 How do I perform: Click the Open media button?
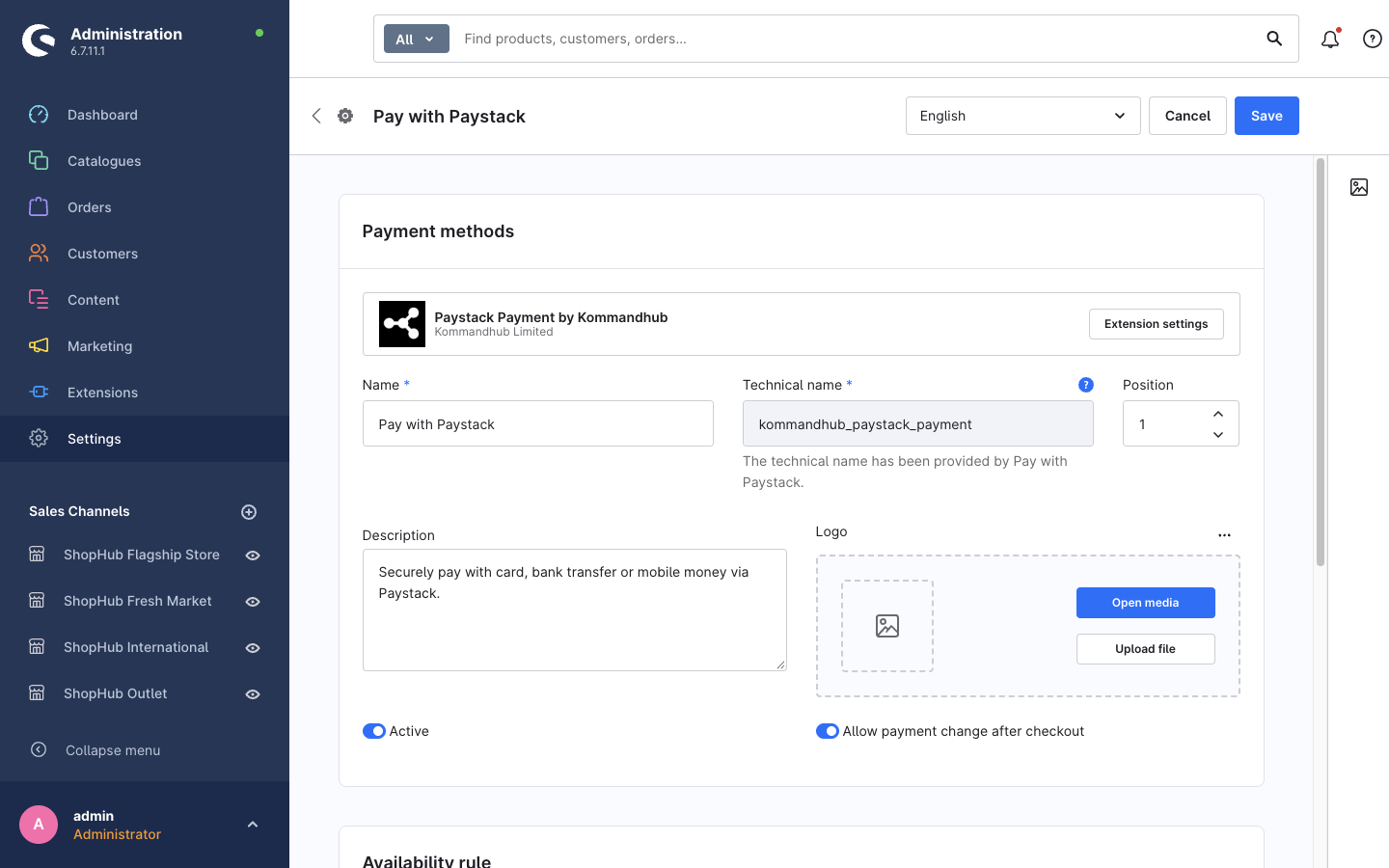[1145, 603]
